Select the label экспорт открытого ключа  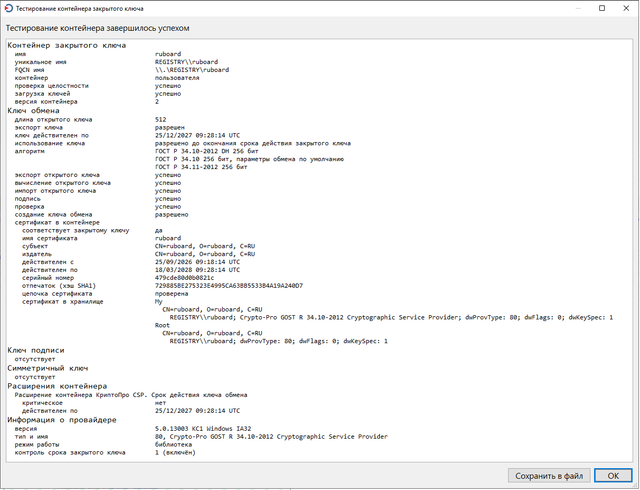[x=57, y=175]
